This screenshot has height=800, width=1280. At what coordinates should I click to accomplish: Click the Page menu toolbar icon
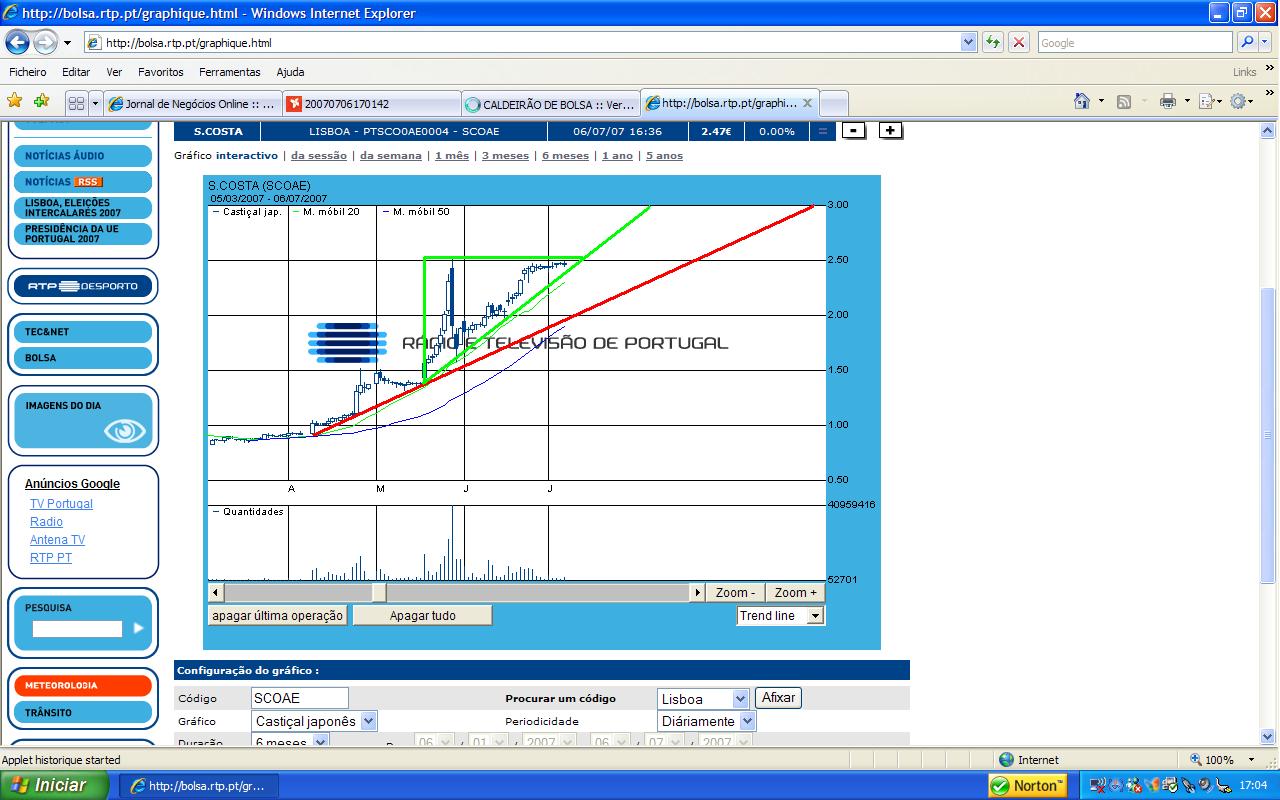(1206, 101)
